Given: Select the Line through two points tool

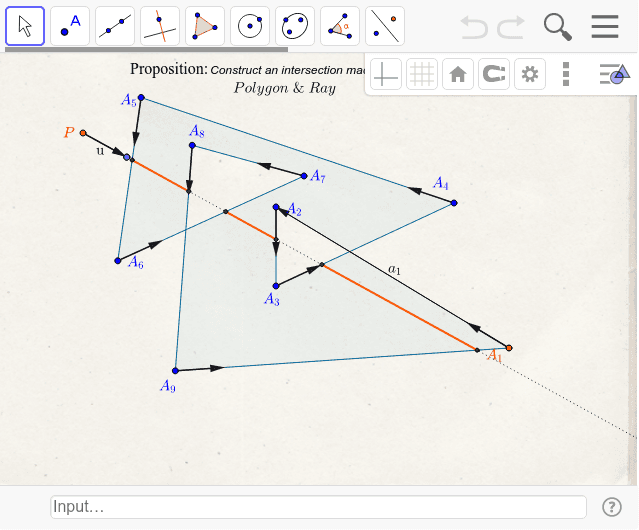Looking at the screenshot, I should 115,26.
